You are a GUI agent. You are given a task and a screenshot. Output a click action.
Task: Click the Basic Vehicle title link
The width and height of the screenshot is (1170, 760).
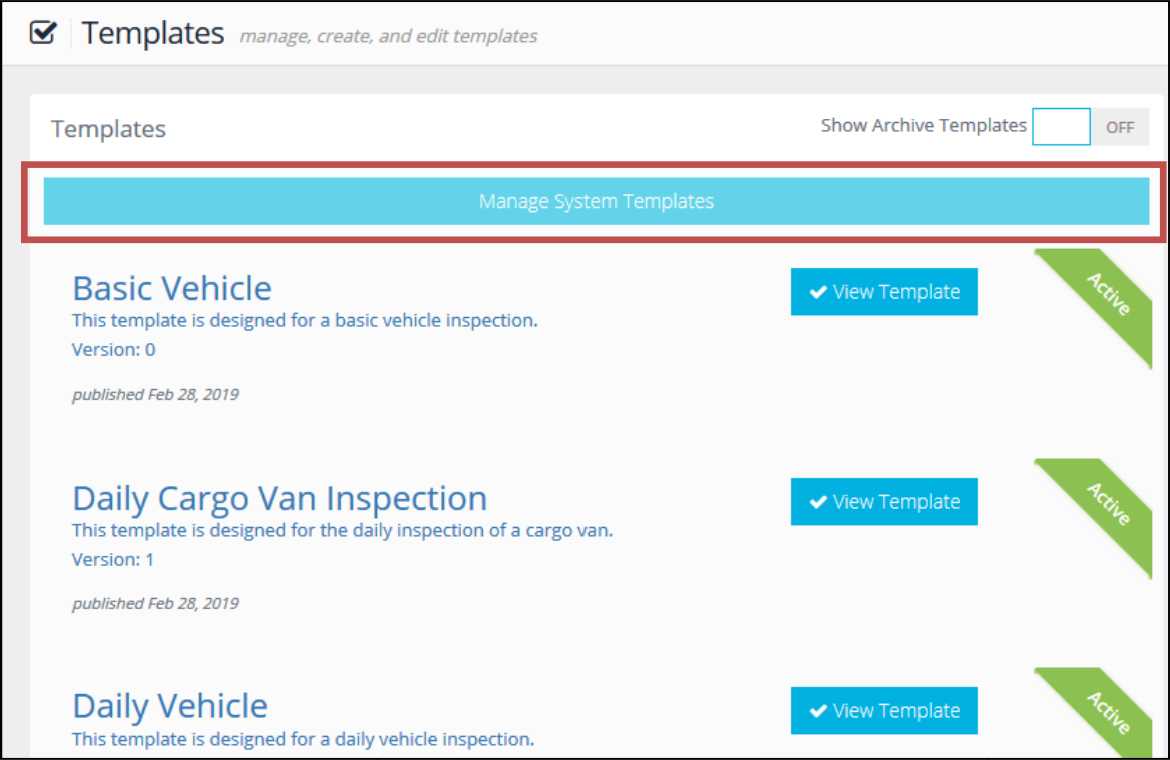coord(172,288)
